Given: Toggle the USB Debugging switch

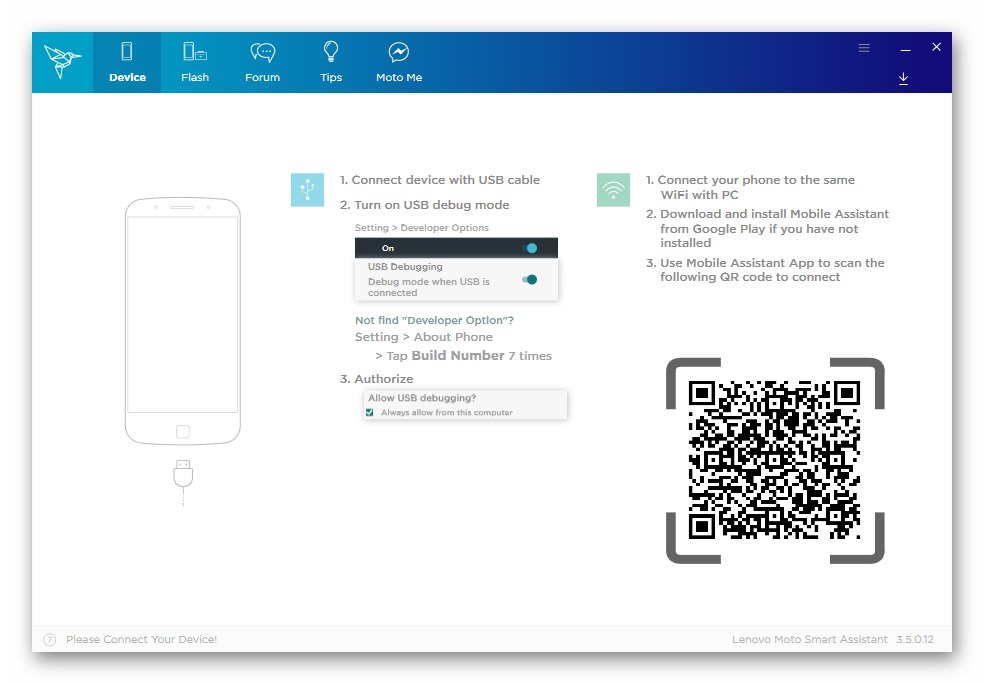Looking at the screenshot, I should pos(529,279).
